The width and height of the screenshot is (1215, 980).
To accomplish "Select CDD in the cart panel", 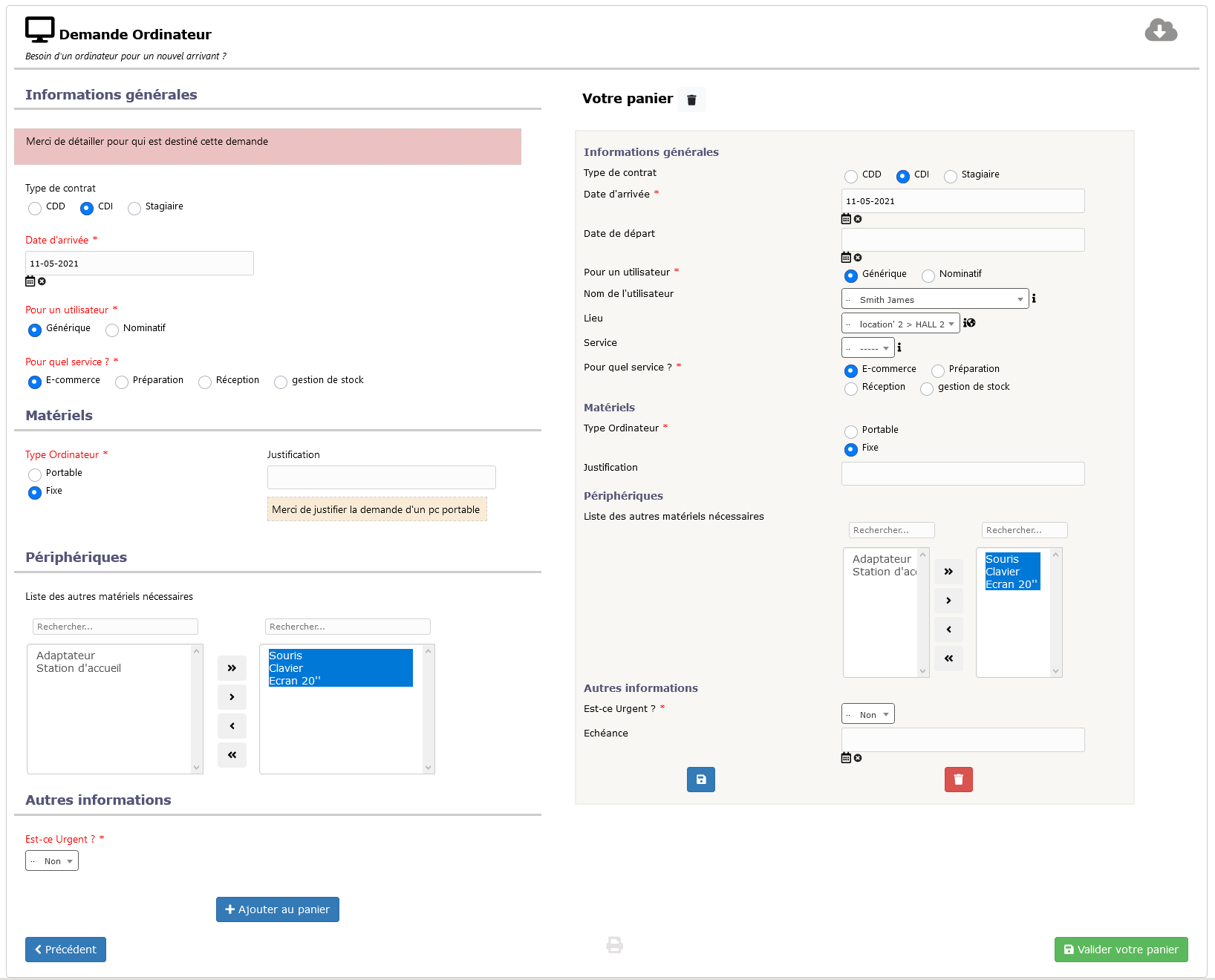I will coord(851,177).
